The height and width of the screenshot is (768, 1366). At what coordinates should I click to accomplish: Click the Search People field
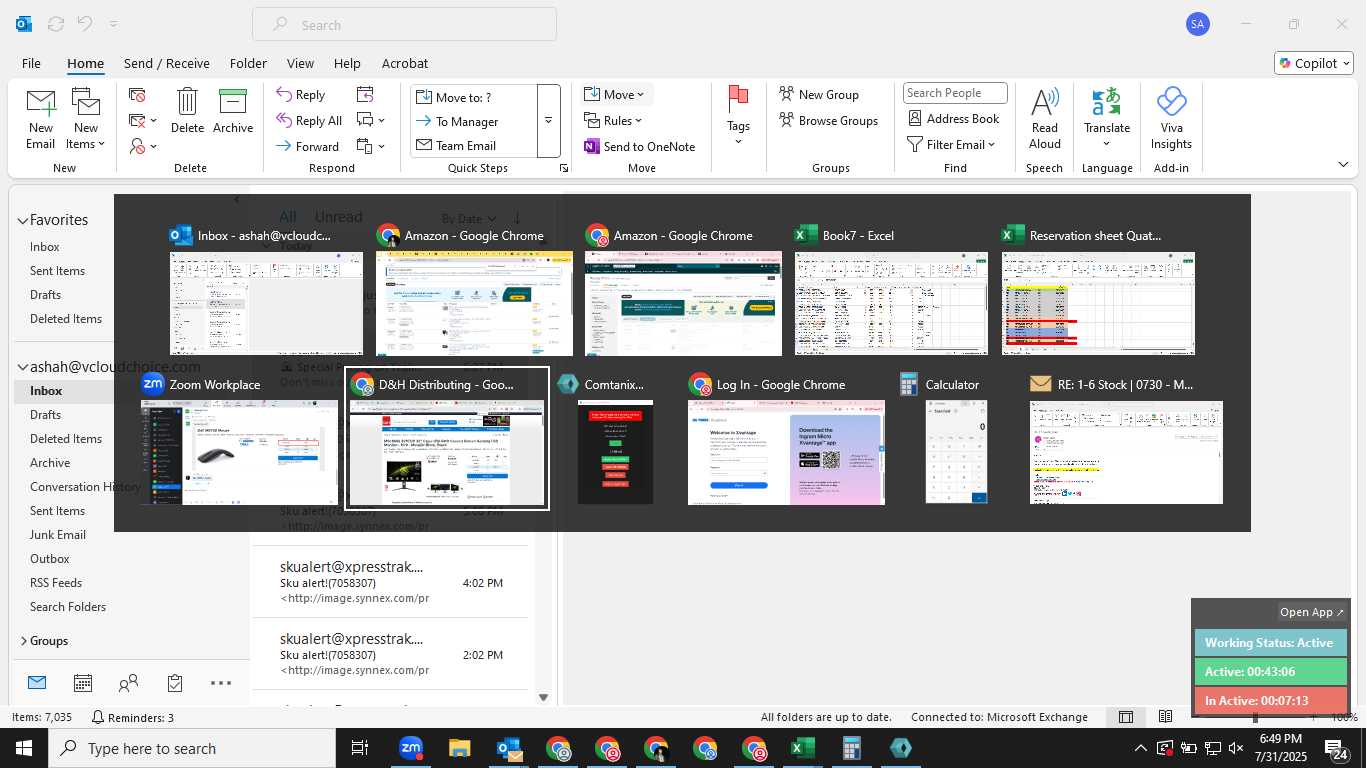[x=955, y=93]
